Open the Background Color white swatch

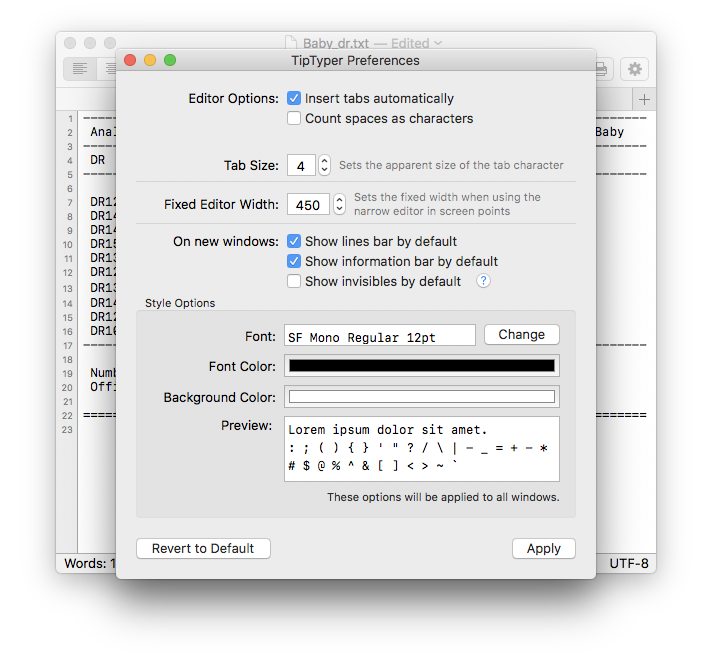tap(421, 397)
